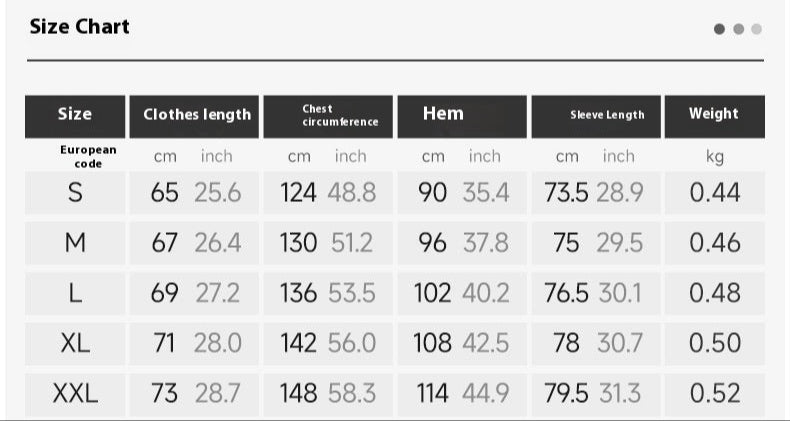This screenshot has width=790, height=421.
Task: Choose the XL size row label
Action: point(75,343)
